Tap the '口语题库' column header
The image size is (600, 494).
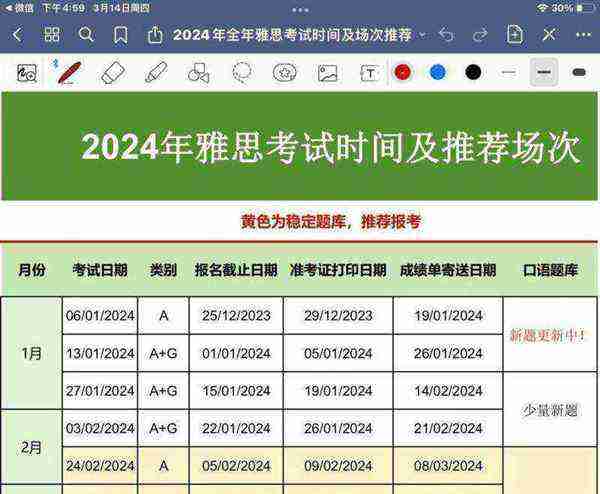(x=550, y=270)
